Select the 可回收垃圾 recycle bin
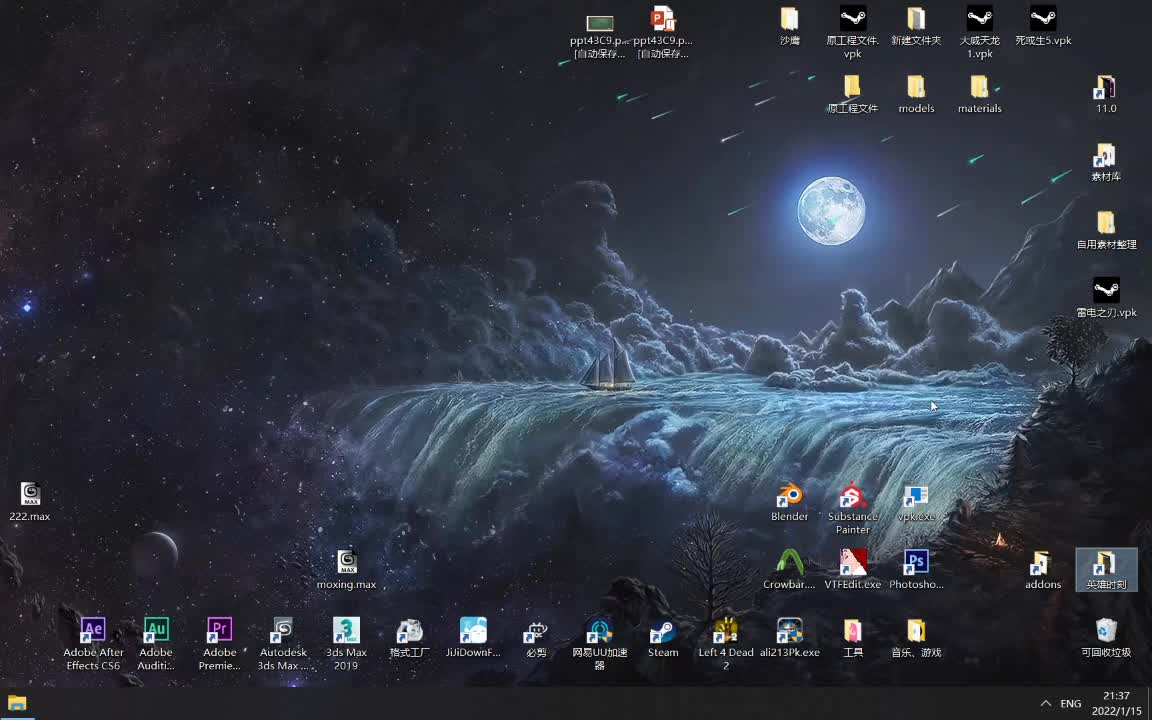Screen dimensions: 1152x720 click(x=1106, y=637)
